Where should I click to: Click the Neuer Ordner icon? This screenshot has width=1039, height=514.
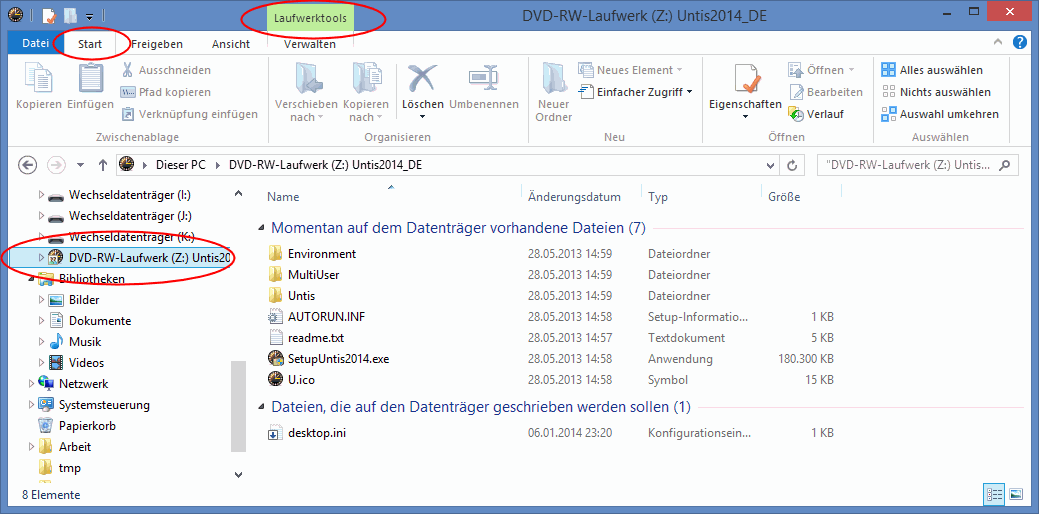553,80
